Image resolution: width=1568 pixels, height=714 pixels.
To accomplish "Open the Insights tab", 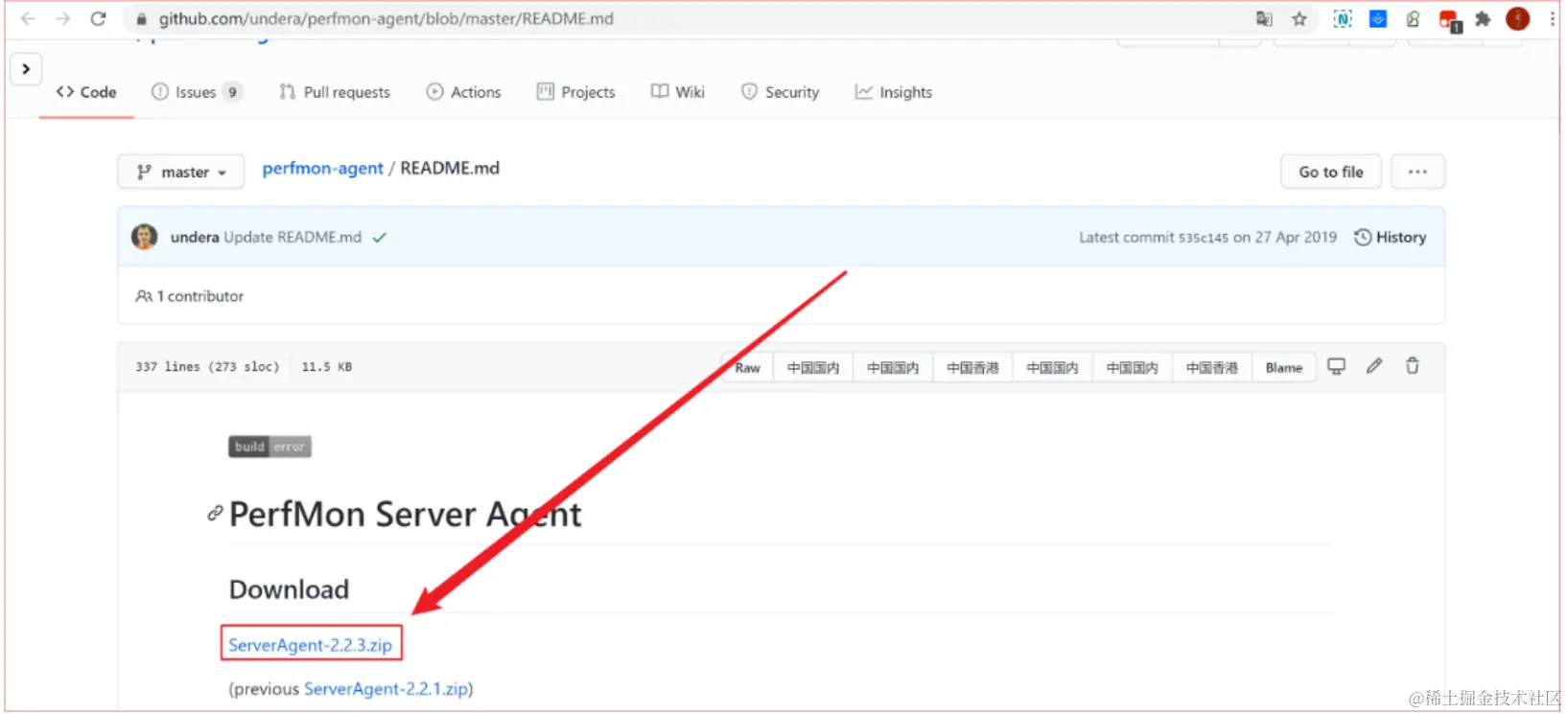I will (893, 92).
